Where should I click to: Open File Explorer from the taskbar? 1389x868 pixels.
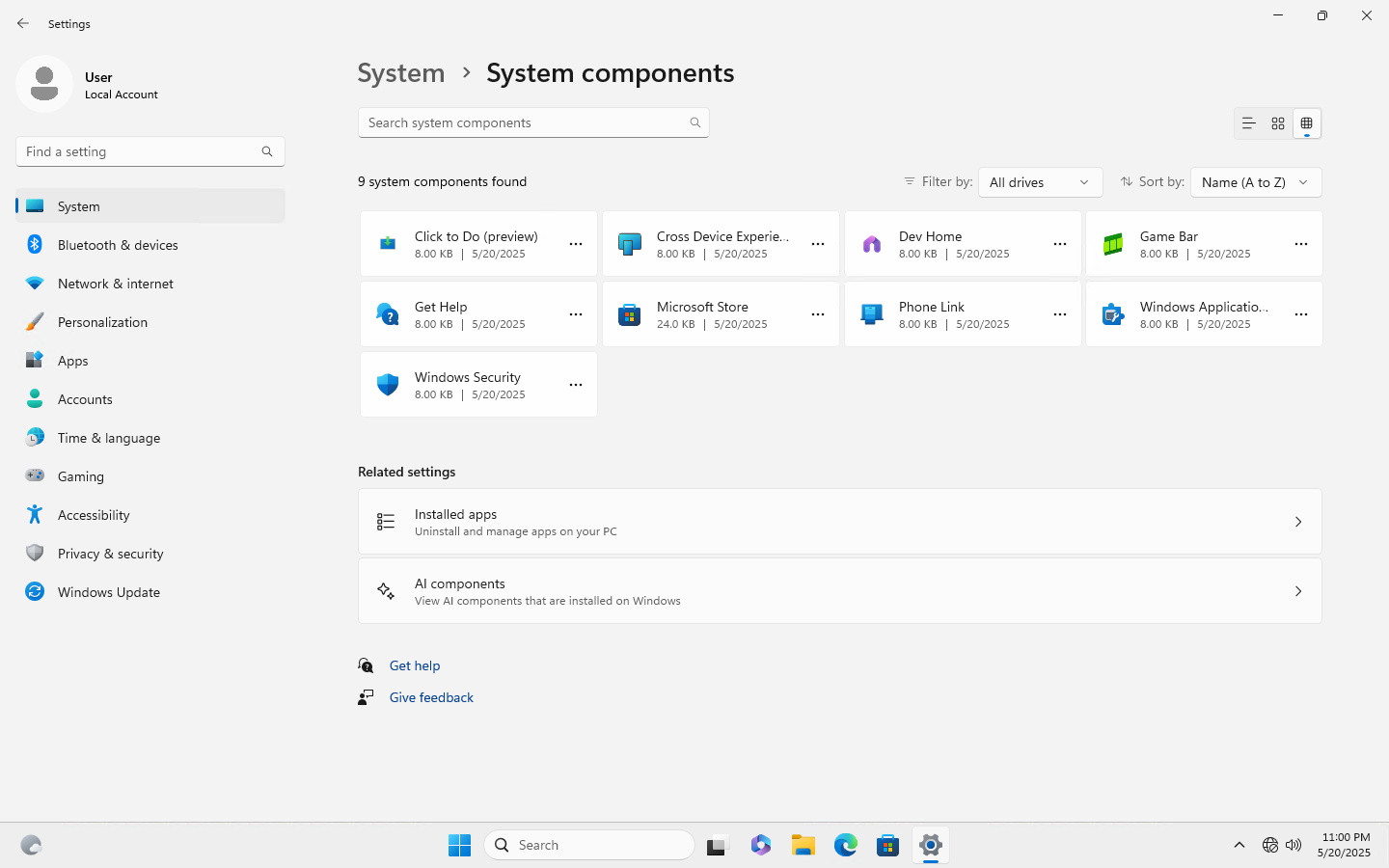pos(803,845)
